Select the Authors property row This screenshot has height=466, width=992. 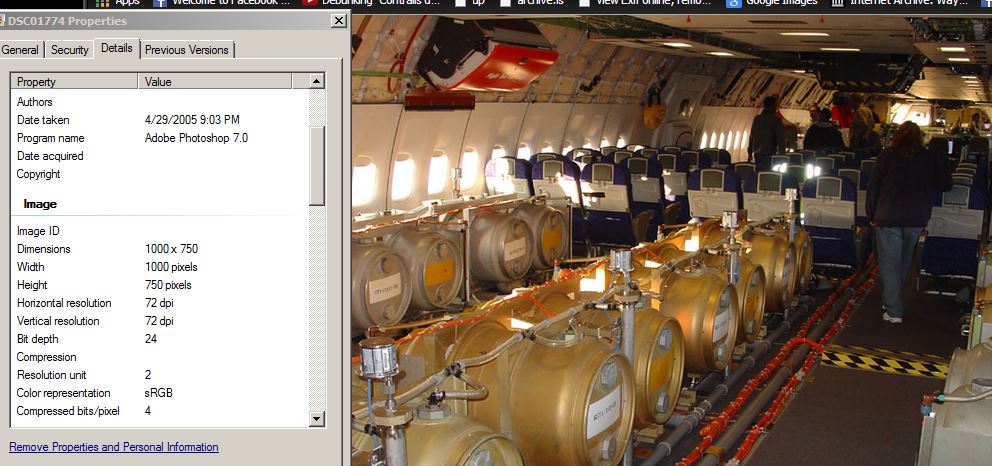point(36,102)
